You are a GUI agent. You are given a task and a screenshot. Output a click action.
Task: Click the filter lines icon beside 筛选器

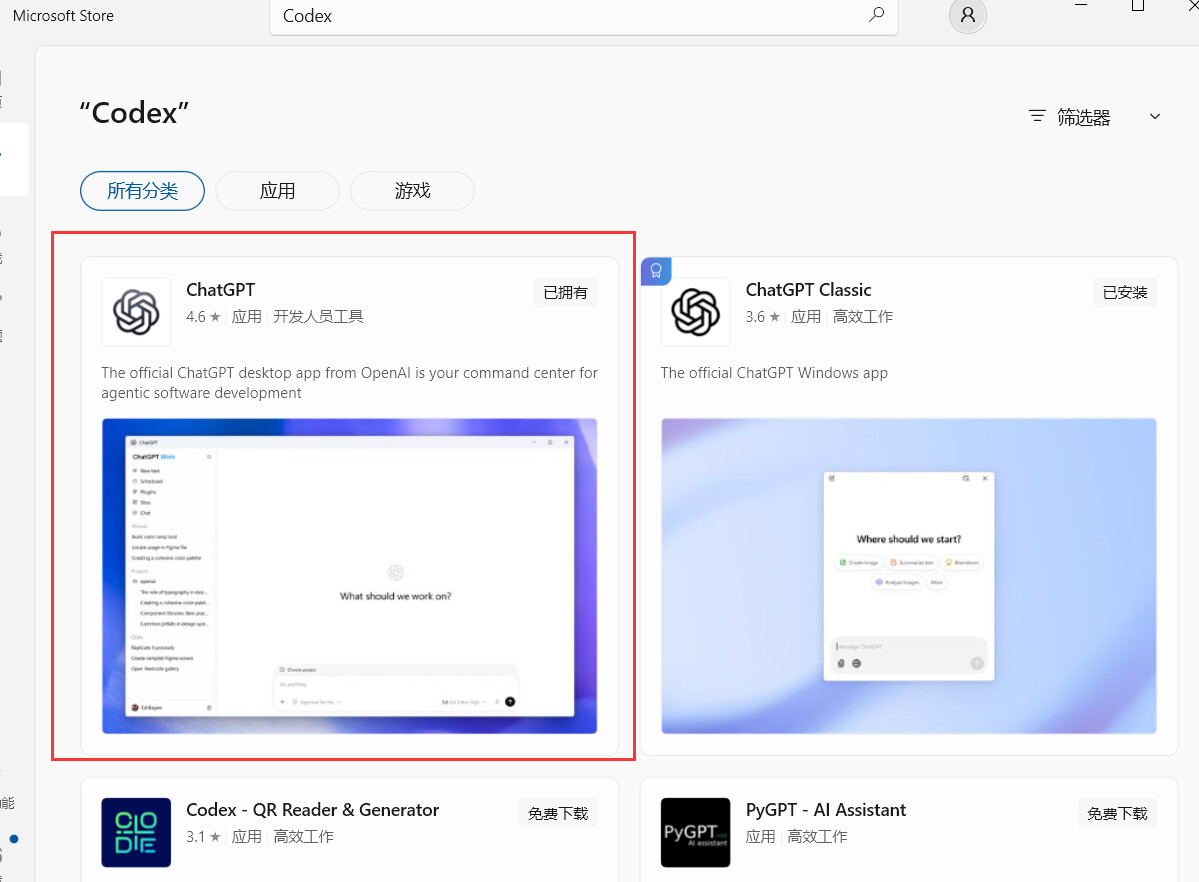[x=1037, y=116]
